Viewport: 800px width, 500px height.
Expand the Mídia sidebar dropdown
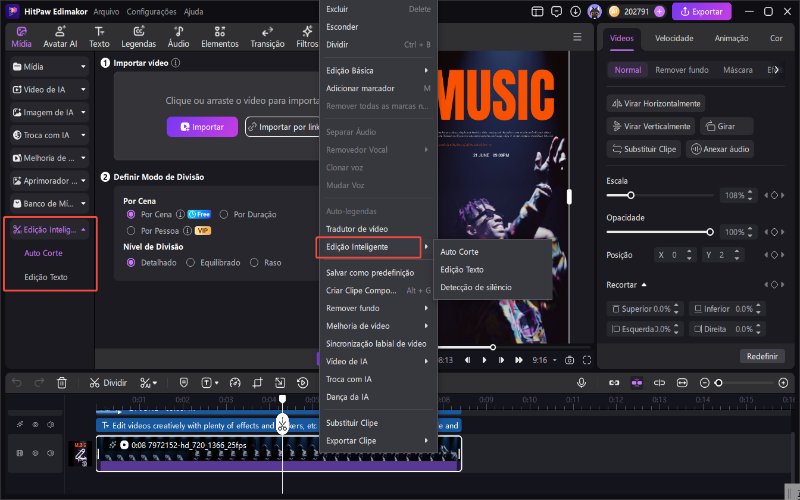point(83,66)
